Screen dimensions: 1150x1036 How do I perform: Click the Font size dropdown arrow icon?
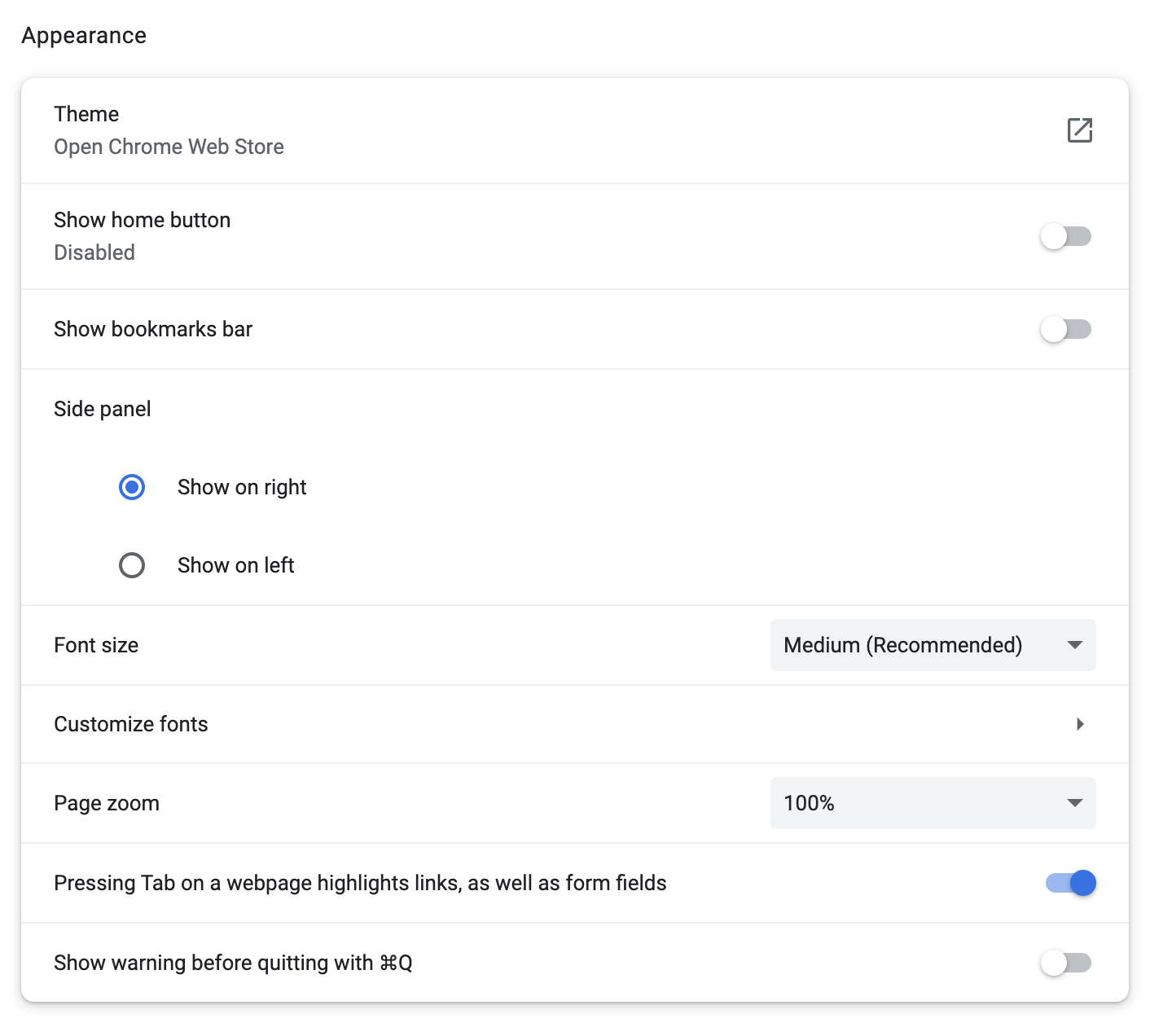(1074, 645)
